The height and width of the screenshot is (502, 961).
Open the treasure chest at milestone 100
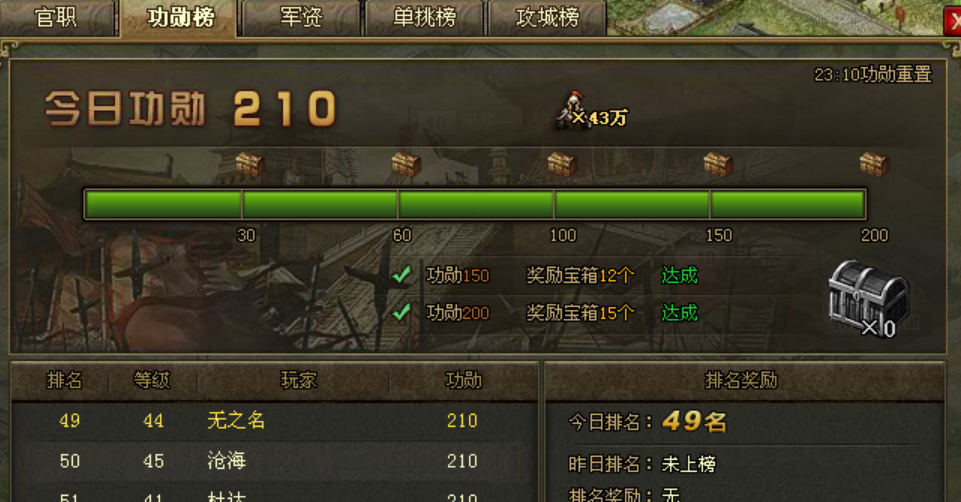click(561, 164)
